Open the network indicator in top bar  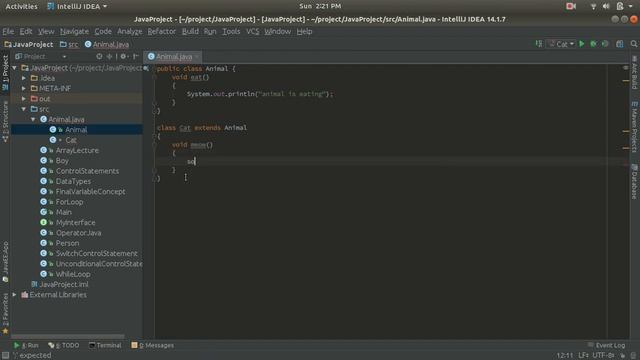coord(593,6)
